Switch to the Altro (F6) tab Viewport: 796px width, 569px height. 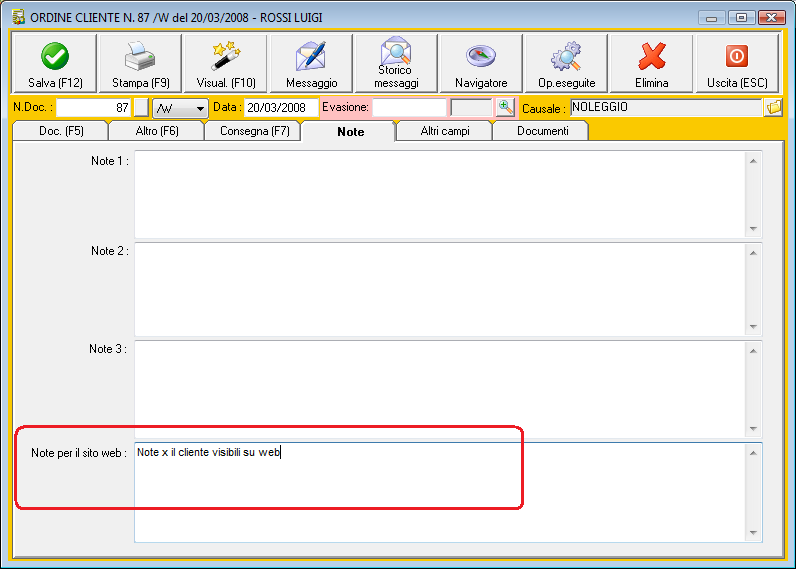tap(157, 131)
